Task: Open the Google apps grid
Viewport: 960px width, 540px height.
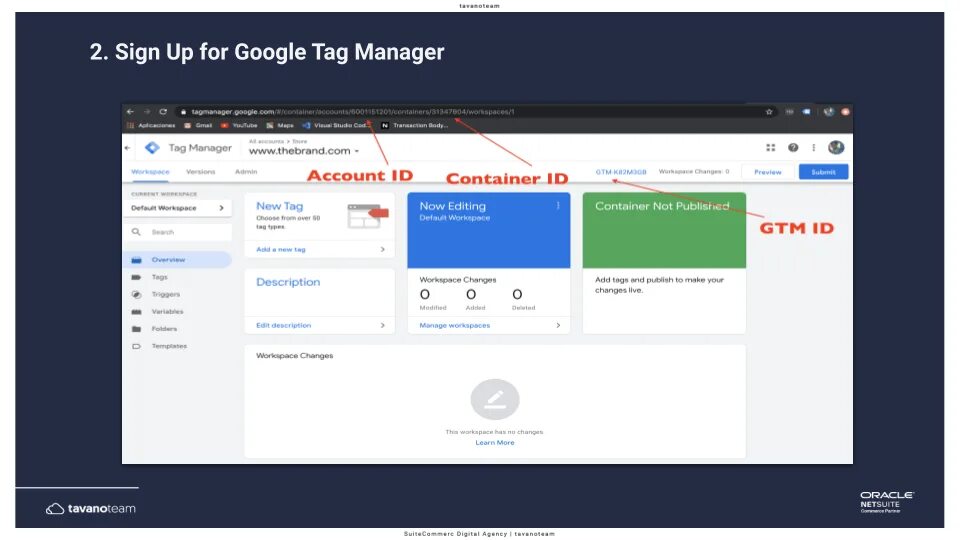Action: point(771,148)
